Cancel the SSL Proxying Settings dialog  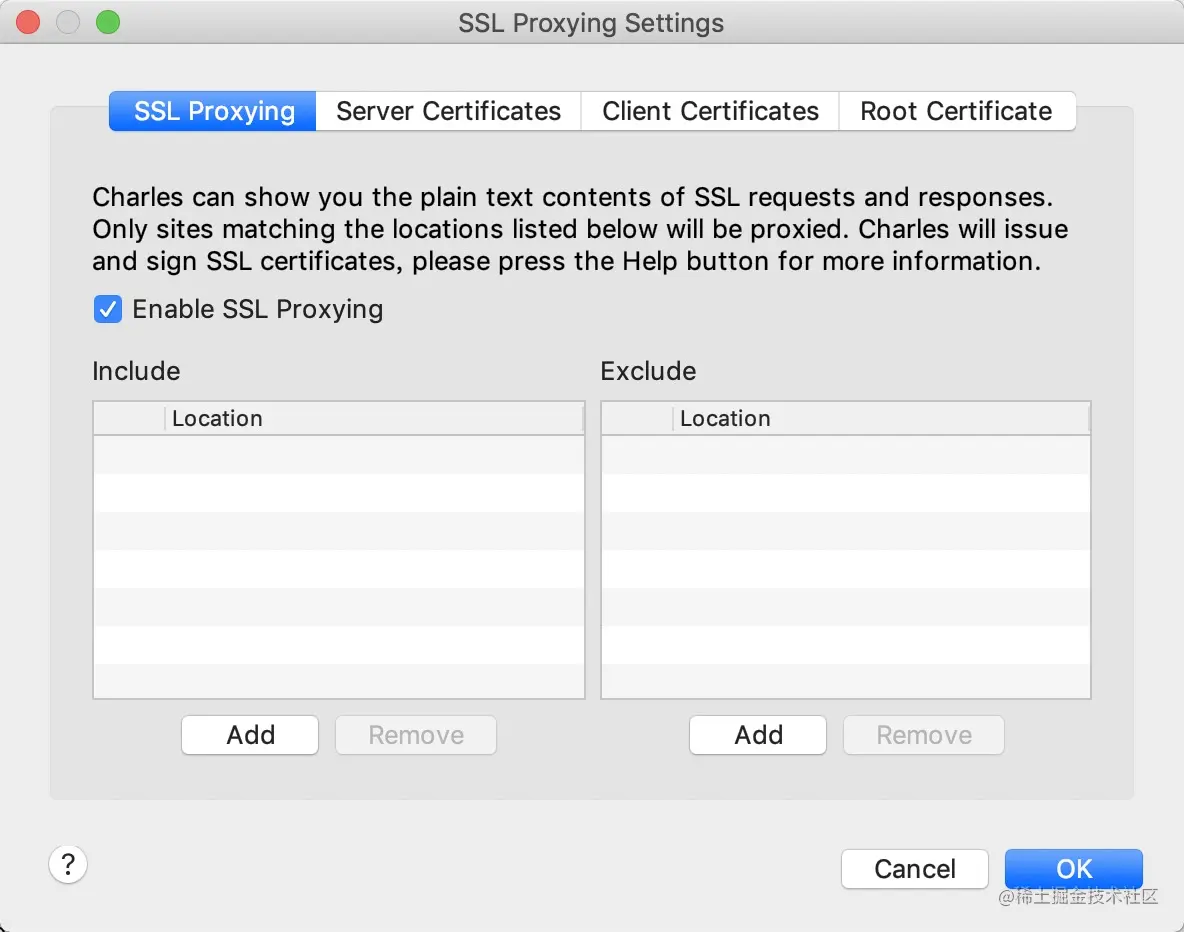tap(915, 869)
